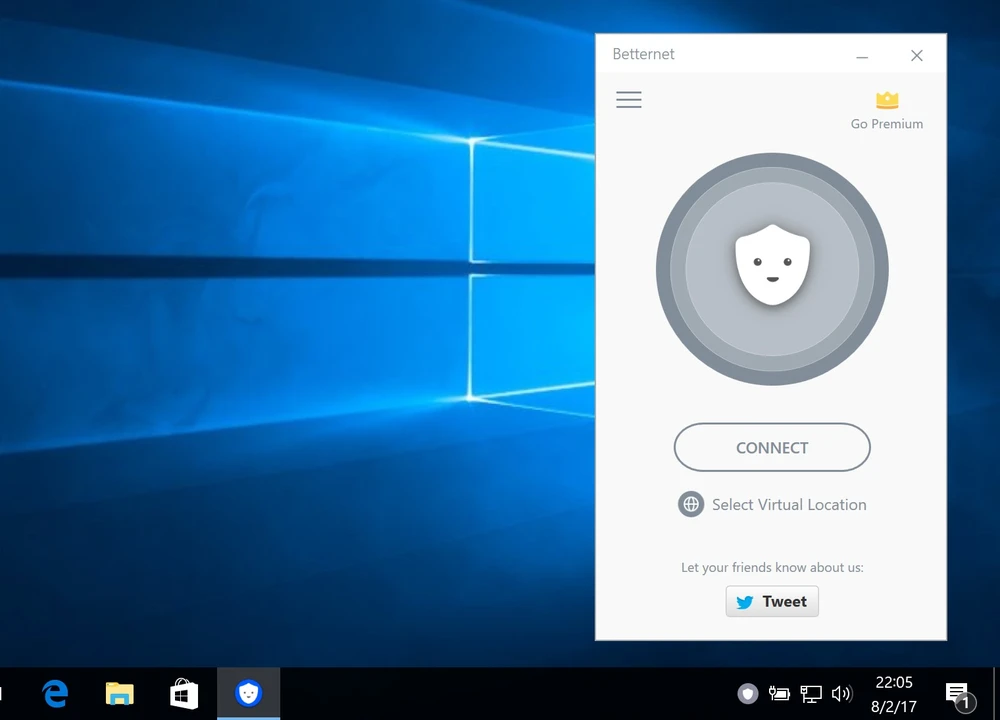Screen dimensions: 1000x720
Task: Open File Explorer from the taskbar
Action: coord(120,694)
